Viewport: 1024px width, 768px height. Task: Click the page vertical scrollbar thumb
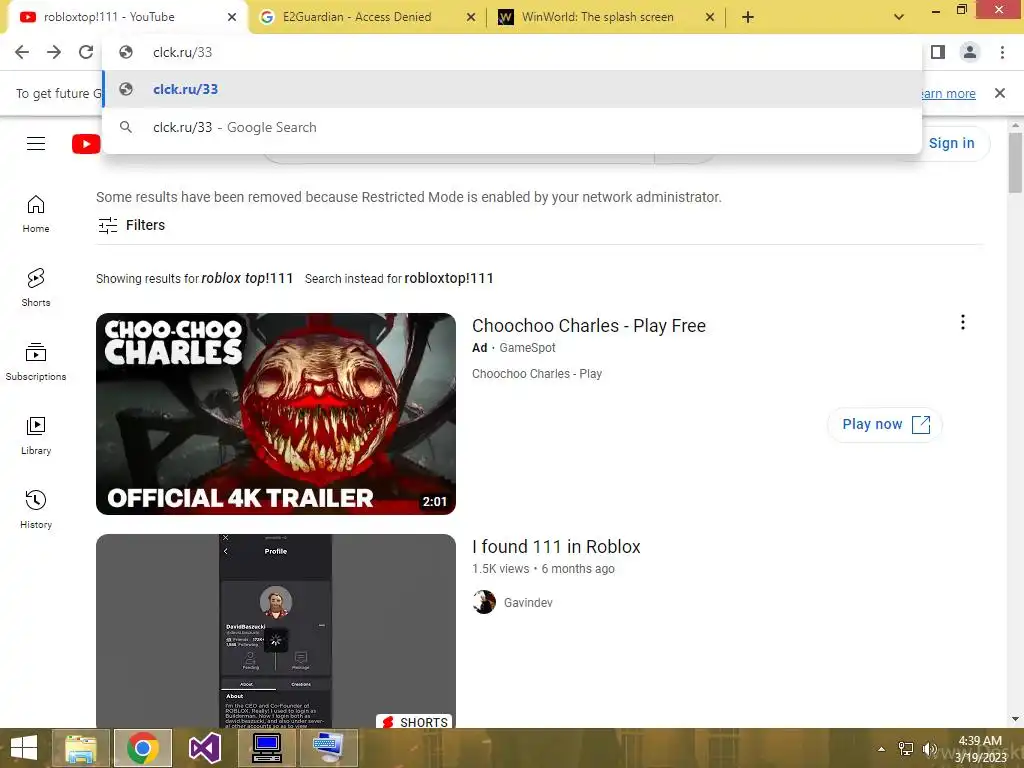click(1015, 163)
